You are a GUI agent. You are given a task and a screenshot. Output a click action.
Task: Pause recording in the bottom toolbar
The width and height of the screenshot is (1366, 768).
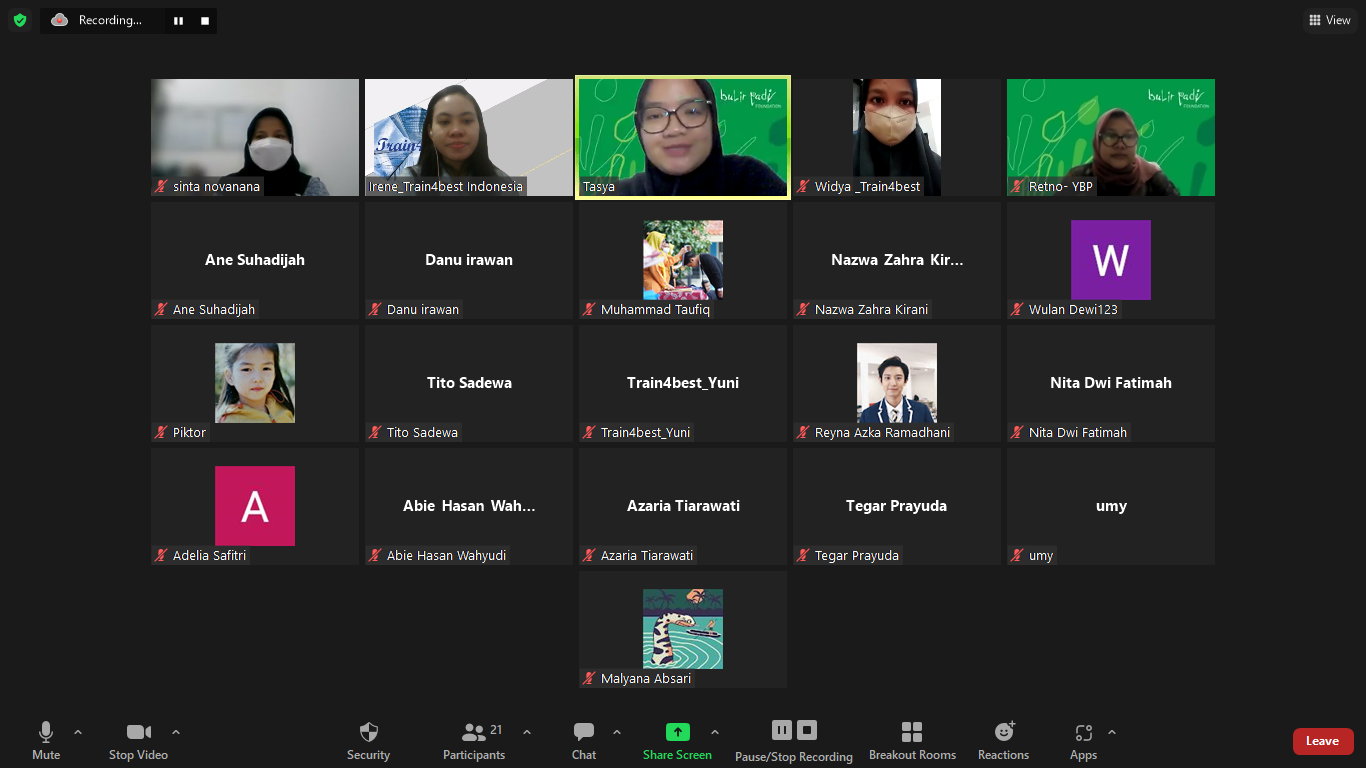(x=782, y=731)
